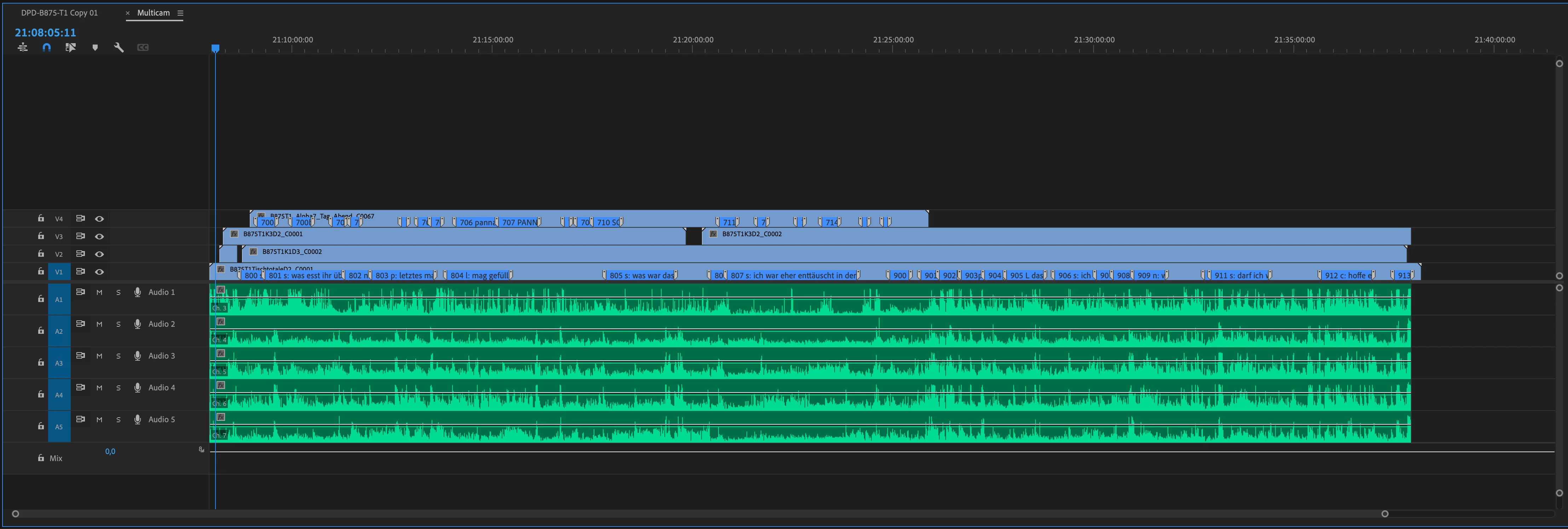Open the Multicam panel hamburger menu
The height and width of the screenshot is (529, 1568).
[x=180, y=13]
